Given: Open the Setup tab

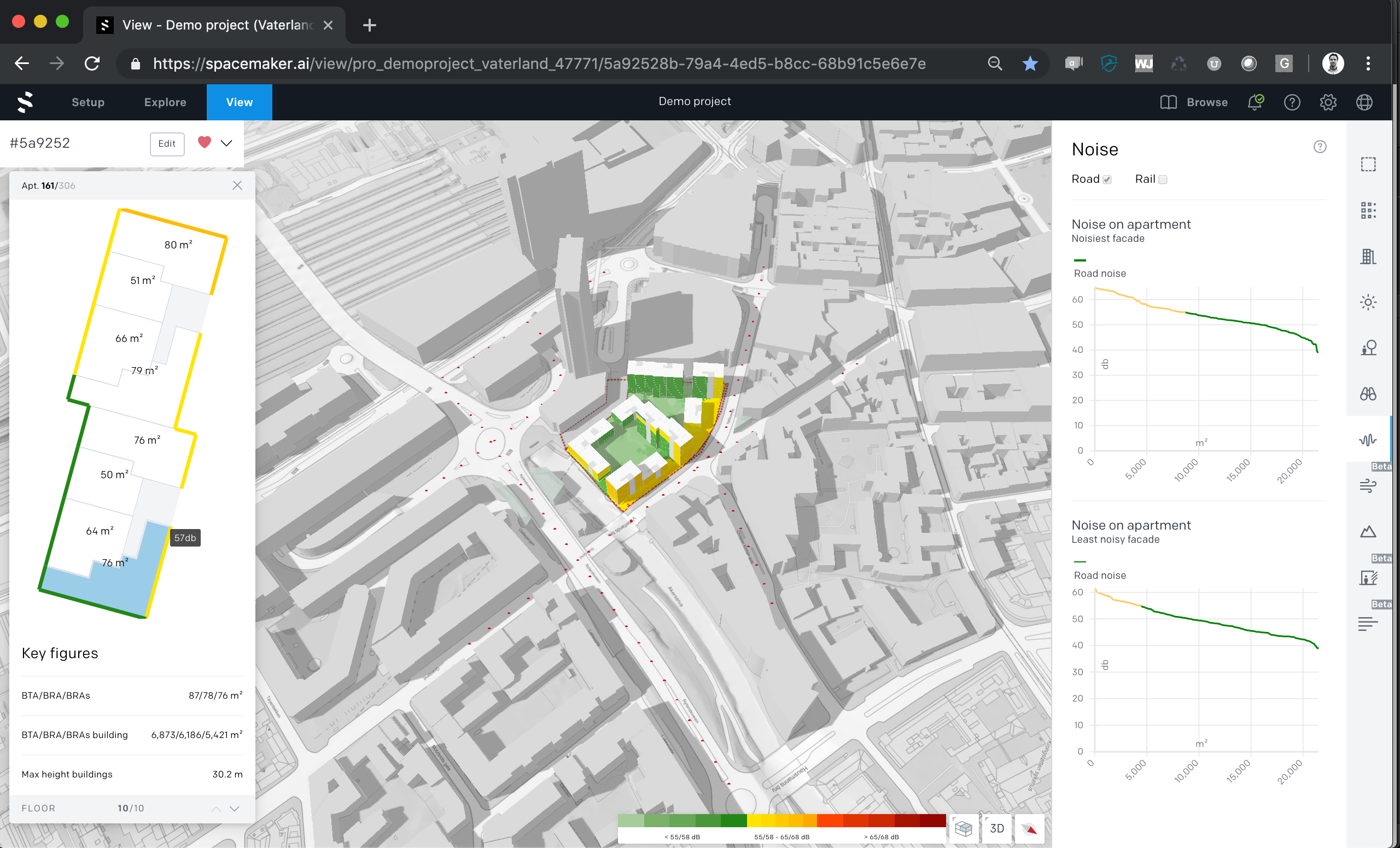Looking at the screenshot, I should click(x=88, y=102).
